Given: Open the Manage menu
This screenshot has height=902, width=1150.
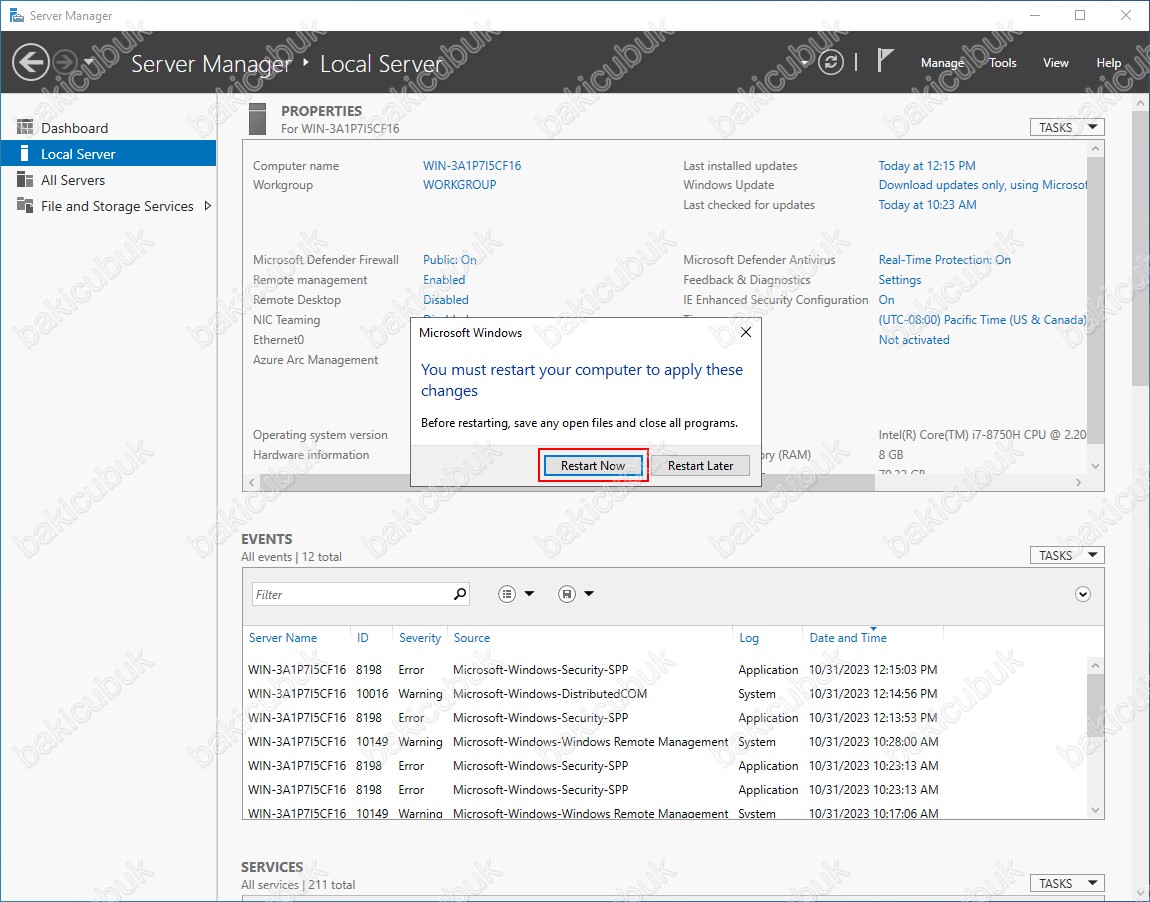Looking at the screenshot, I should click(942, 63).
